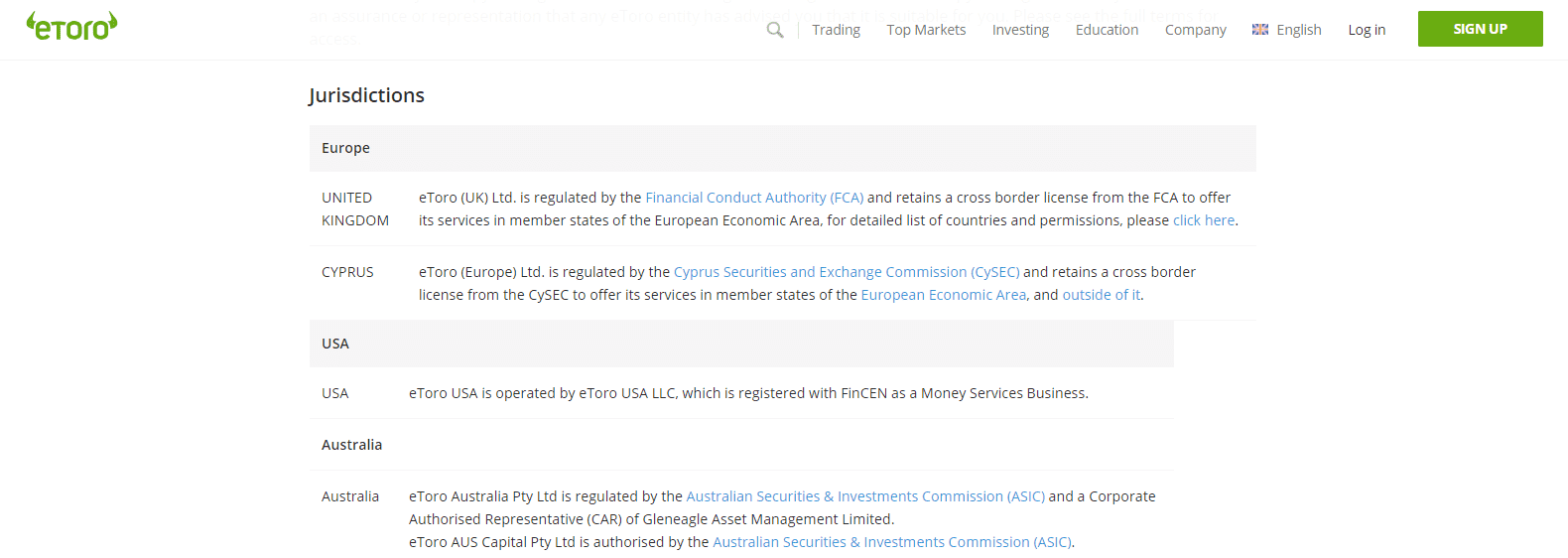This screenshot has width=1568, height=558.
Task: Click the Europe section header
Action: tap(782, 148)
